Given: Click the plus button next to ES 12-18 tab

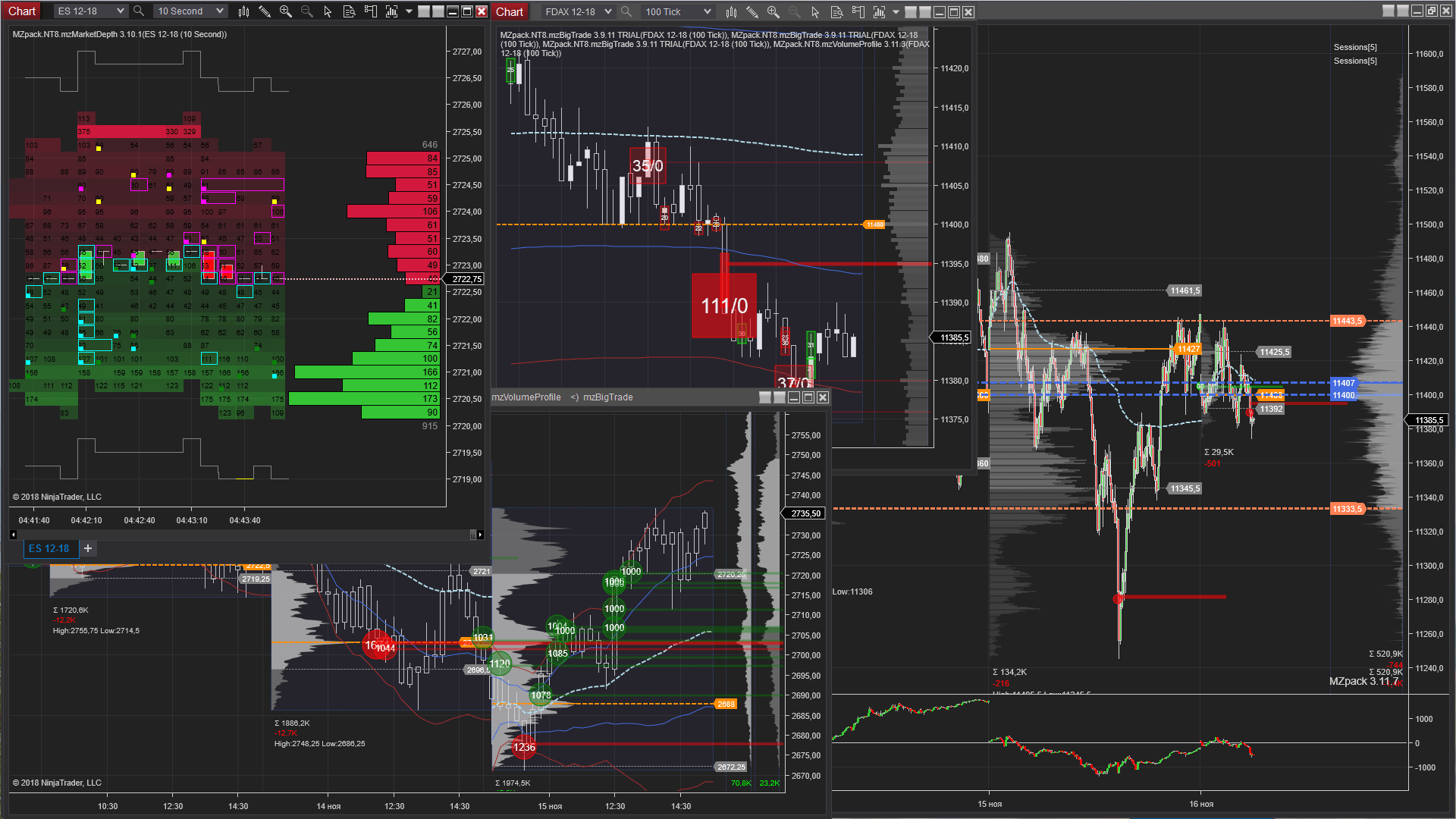Looking at the screenshot, I should point(89,548).
